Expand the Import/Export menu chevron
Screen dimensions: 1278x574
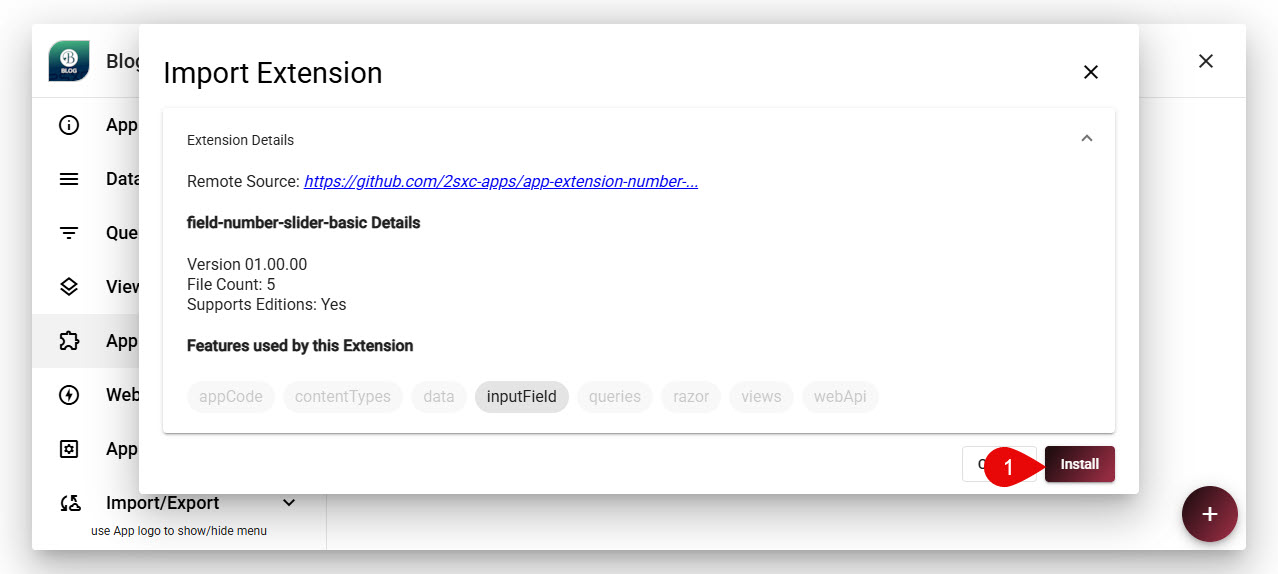(289, 503)
